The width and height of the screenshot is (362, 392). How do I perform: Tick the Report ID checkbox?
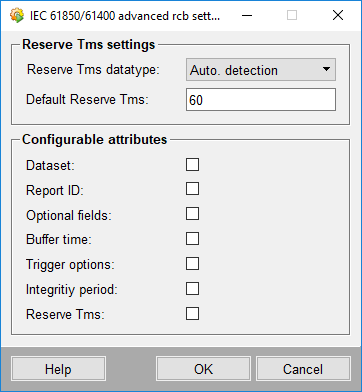click(192, 189)
